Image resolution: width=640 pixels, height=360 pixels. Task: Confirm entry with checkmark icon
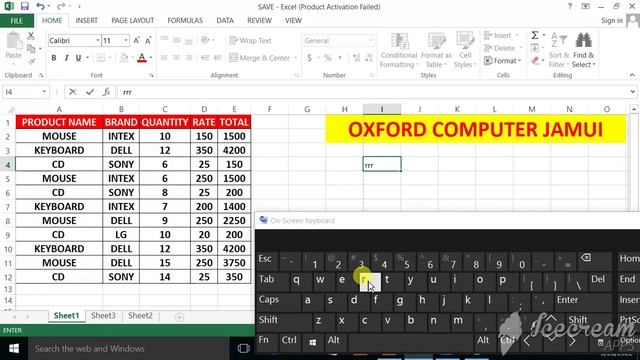[90, 92]
